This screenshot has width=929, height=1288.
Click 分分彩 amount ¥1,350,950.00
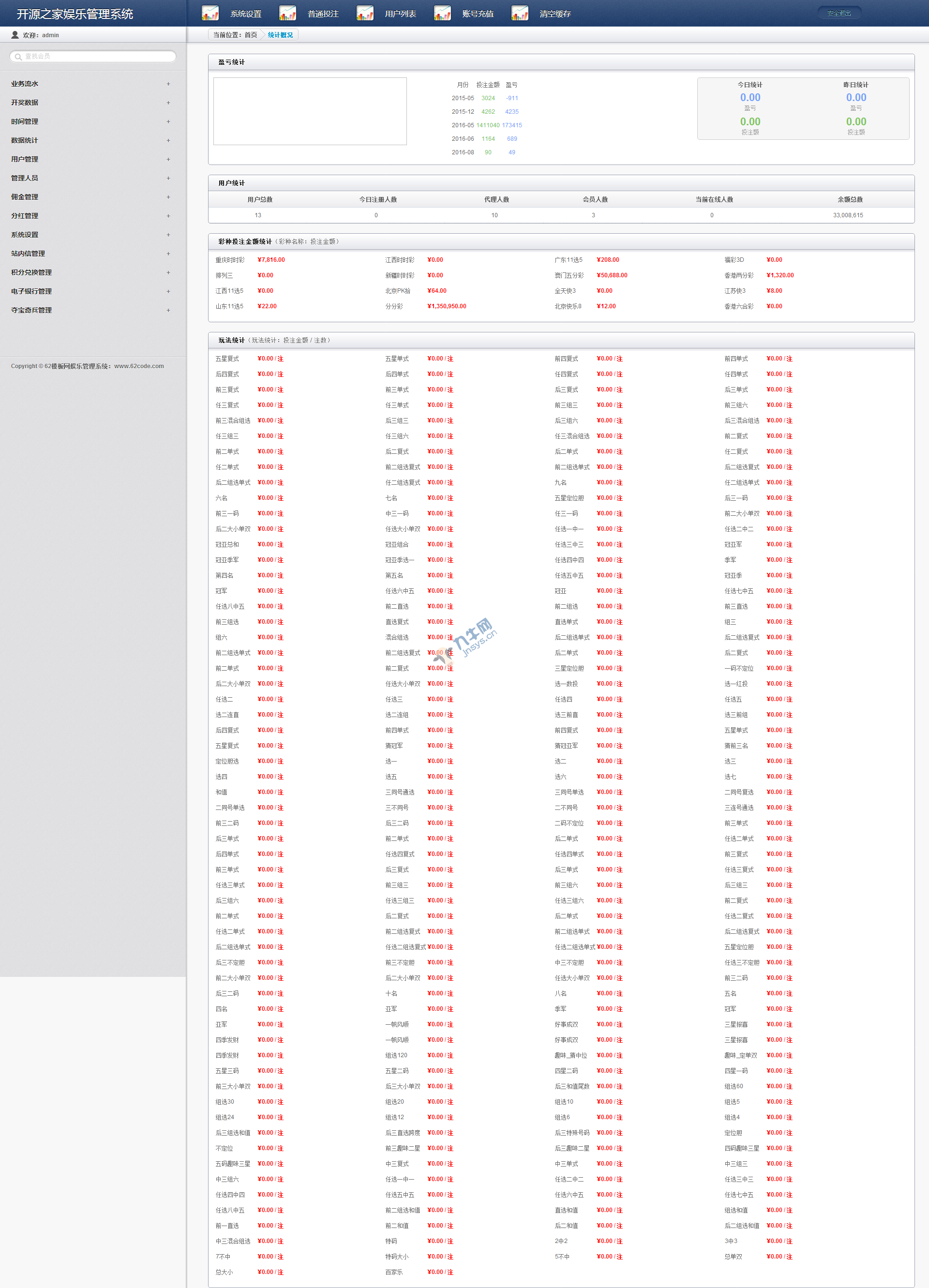(447, 307)
